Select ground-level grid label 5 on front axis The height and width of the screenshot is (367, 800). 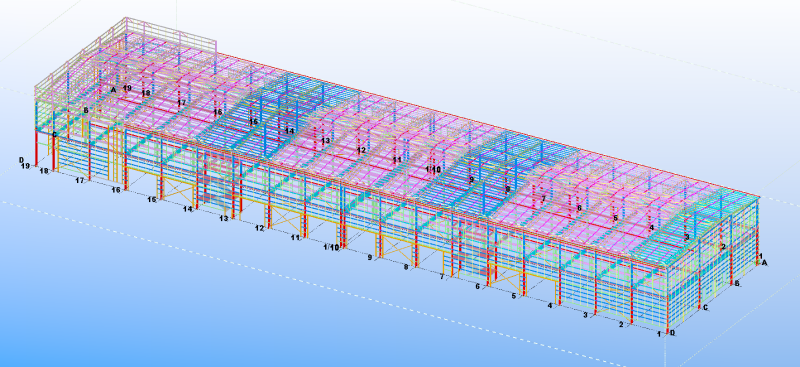pos(514,296)
